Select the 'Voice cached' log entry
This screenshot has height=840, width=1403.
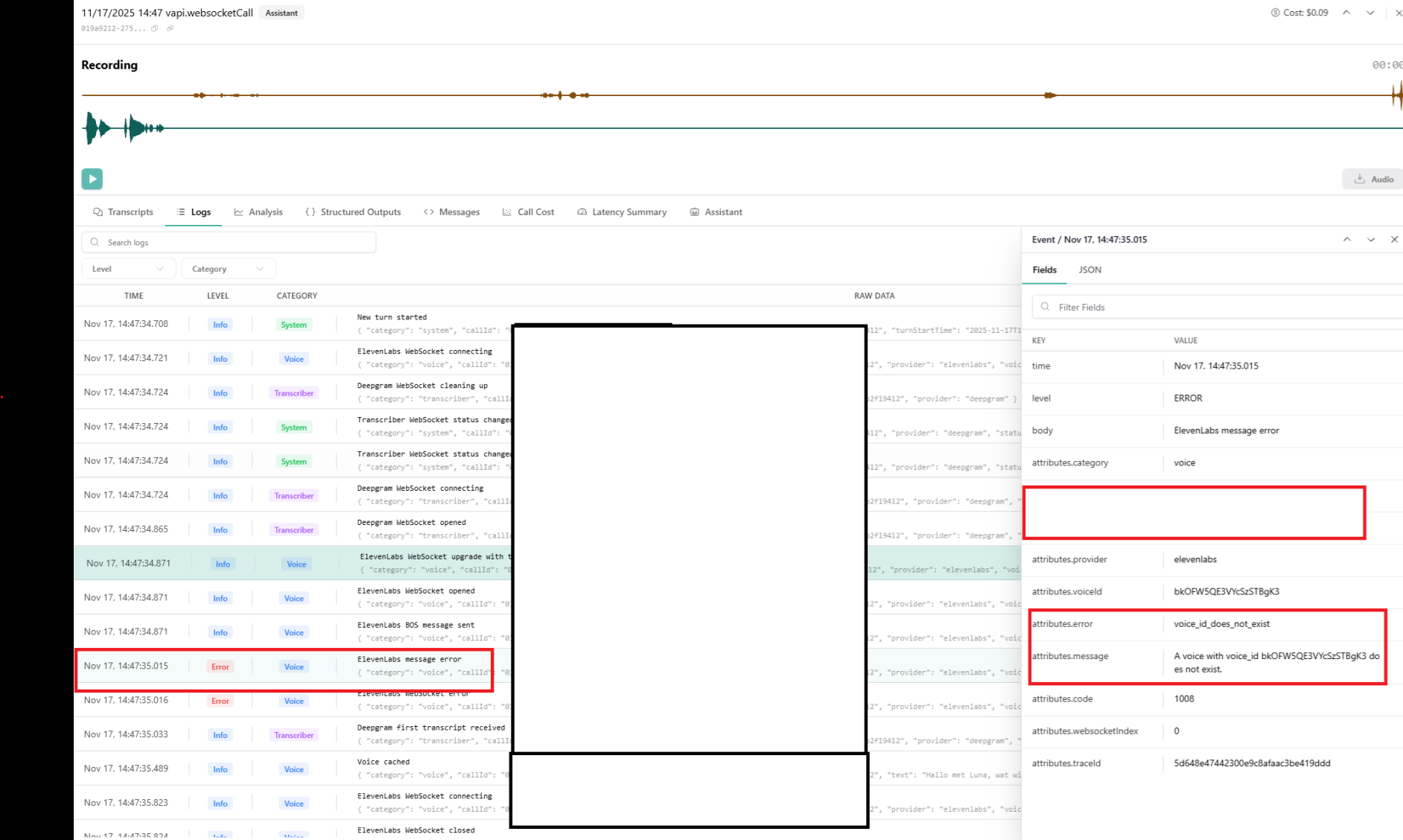point(547,769)
